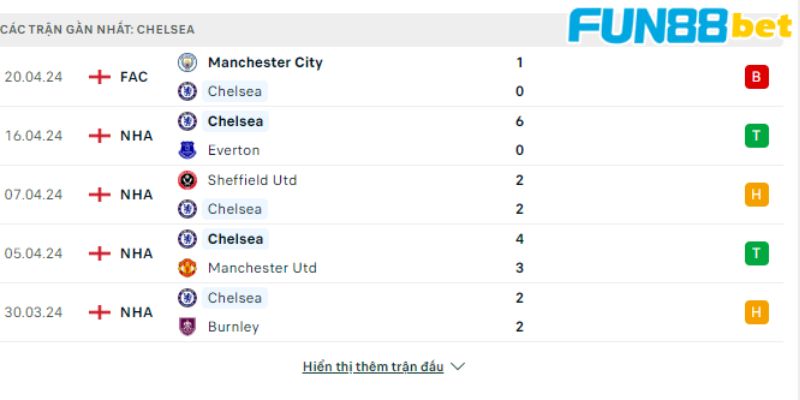
Task: Click orange H badge for Sheffield match
Action: (756, 194)
